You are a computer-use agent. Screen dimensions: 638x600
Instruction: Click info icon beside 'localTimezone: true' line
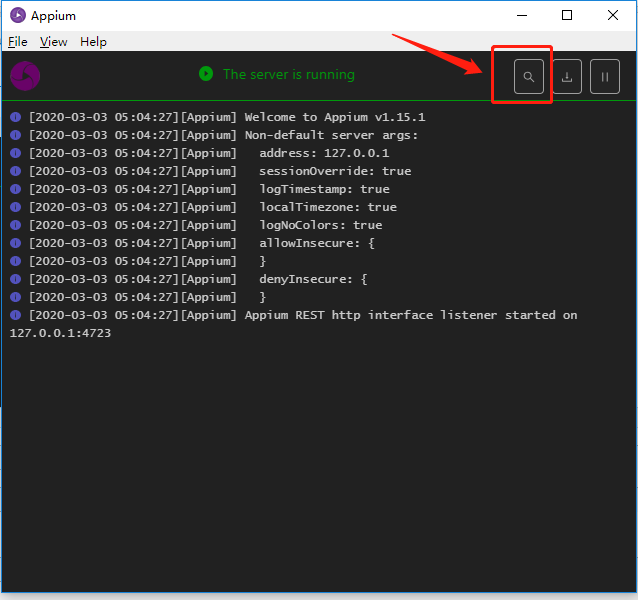15,207
